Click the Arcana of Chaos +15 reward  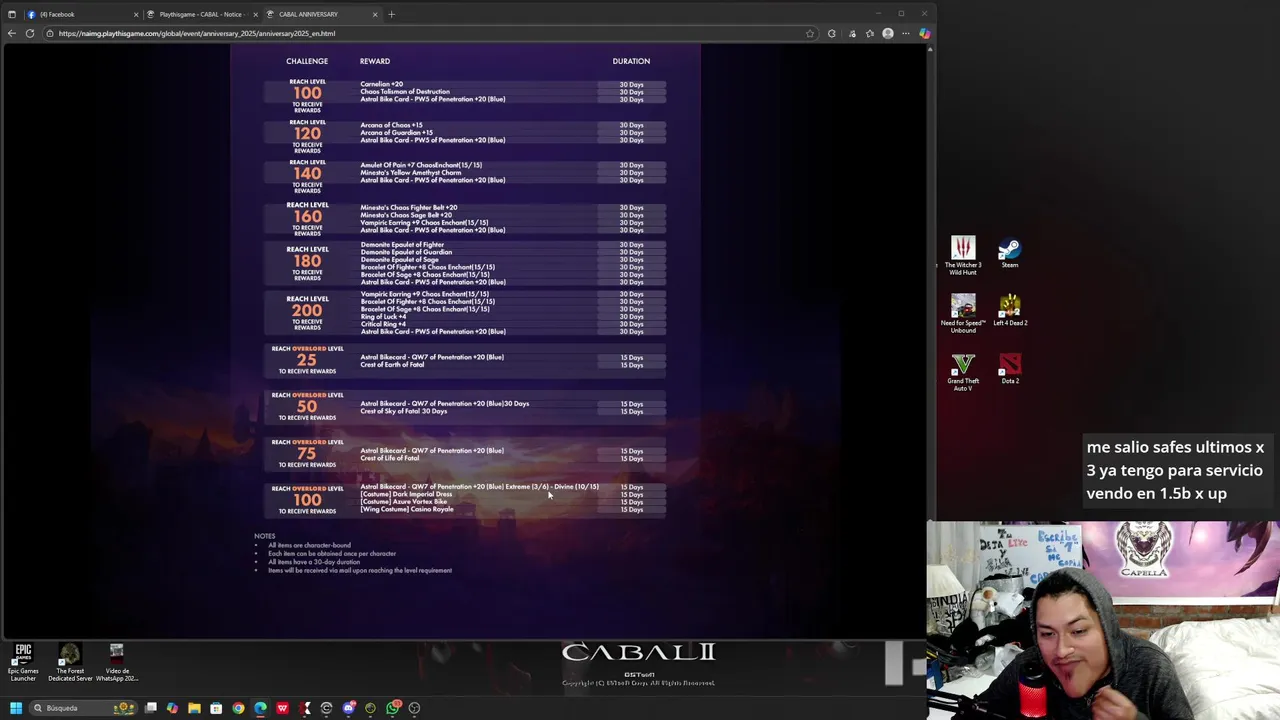pos(396,125)
